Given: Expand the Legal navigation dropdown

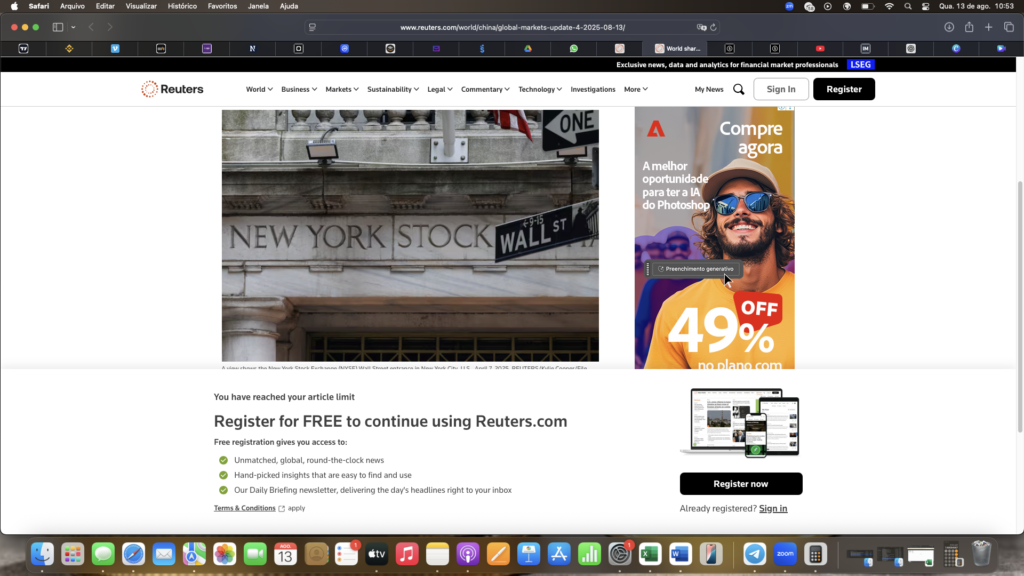Looking at the screenshot, I should pos(440,89).
